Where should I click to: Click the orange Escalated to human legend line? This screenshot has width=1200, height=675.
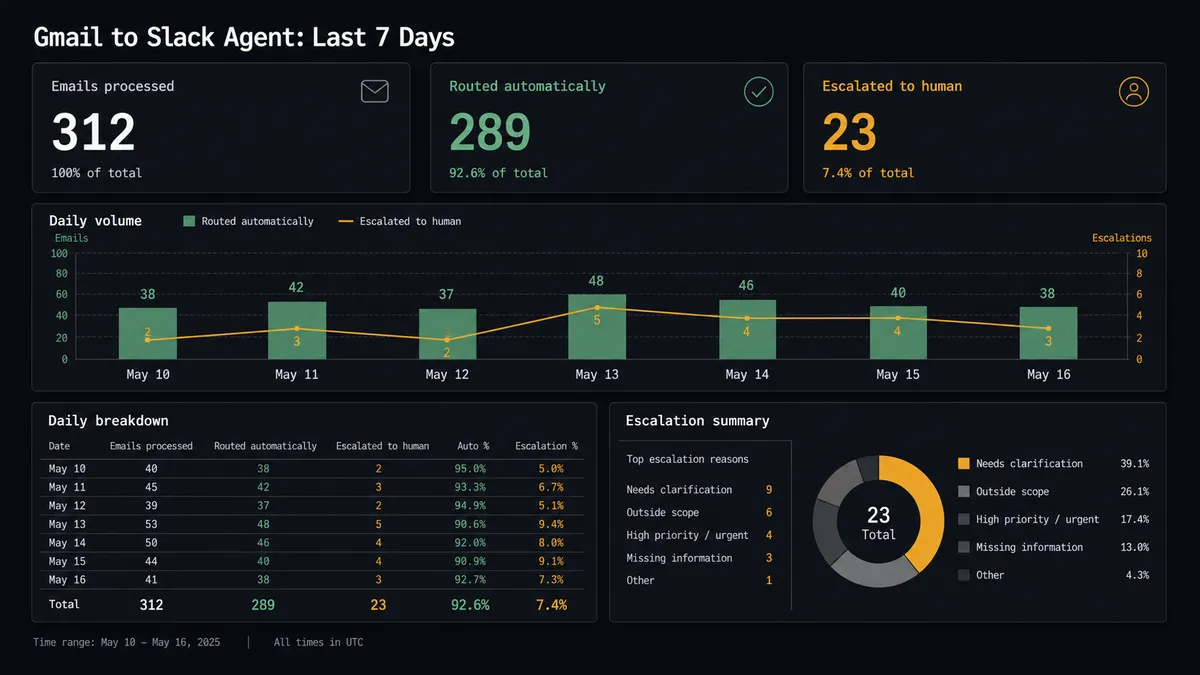pyautogui.click(x=346, y=221)
